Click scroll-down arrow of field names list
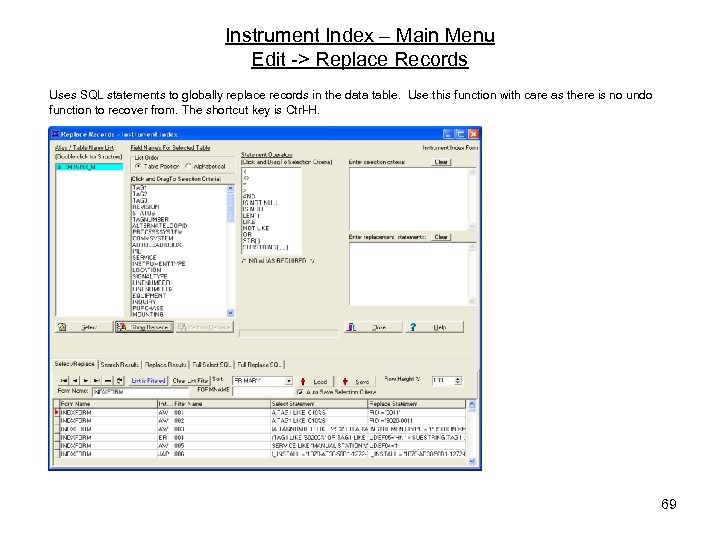 coord(231,313)
